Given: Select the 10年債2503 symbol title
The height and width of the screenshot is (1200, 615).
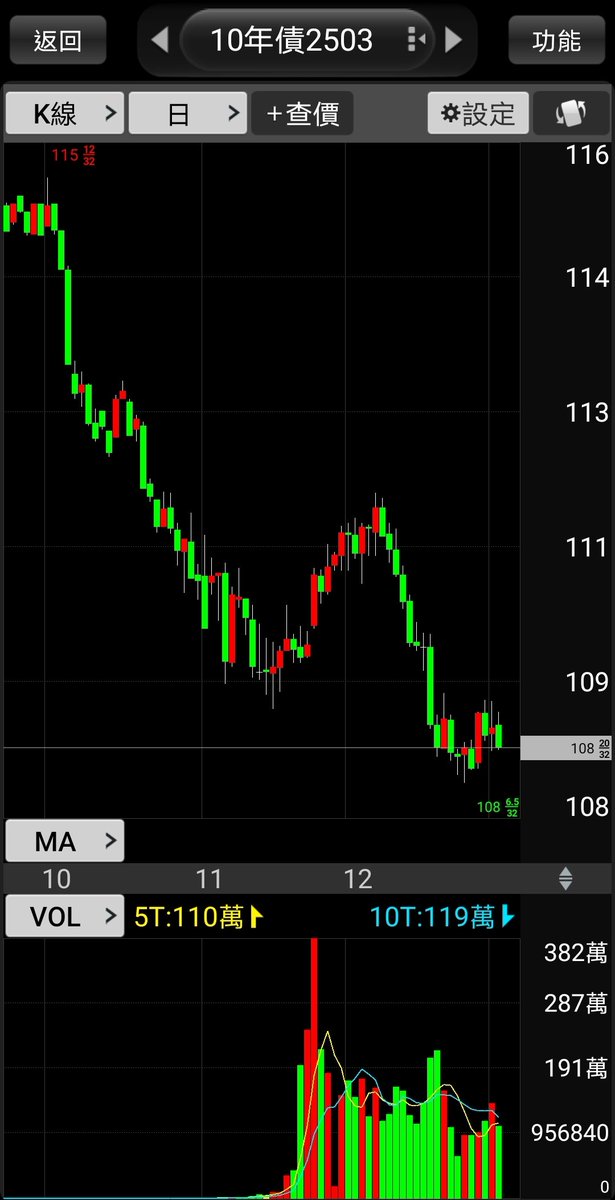Looking at the screenshot, I should tap(291, 40).
